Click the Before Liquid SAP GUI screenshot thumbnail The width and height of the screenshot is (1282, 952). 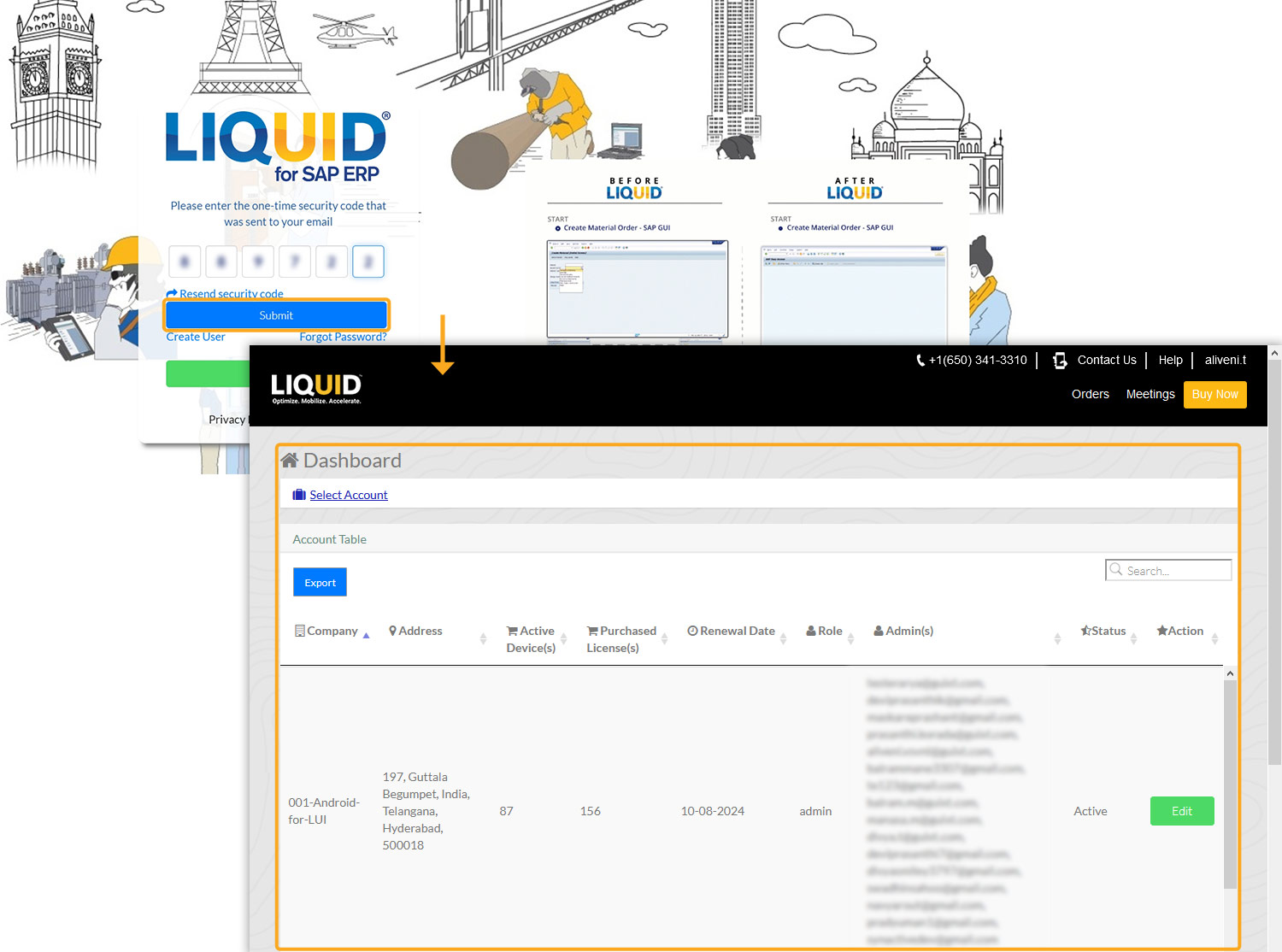tap(638, 291)
